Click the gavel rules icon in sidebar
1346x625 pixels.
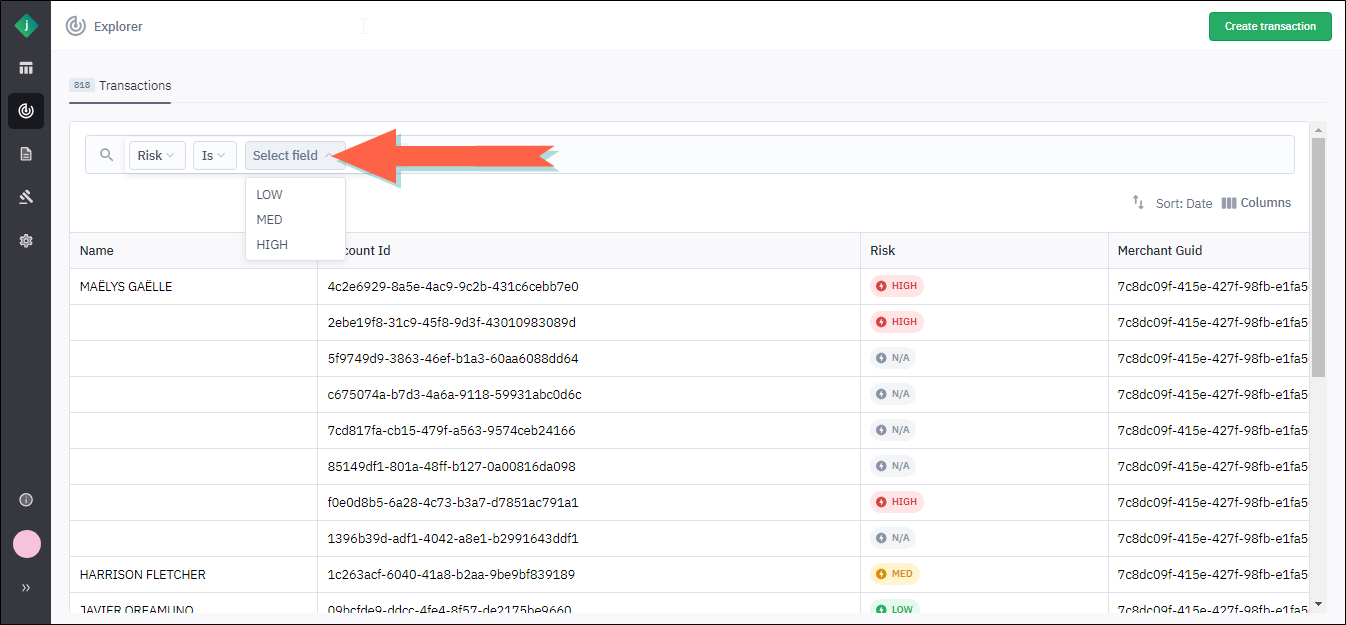click(x=26, y=197)
